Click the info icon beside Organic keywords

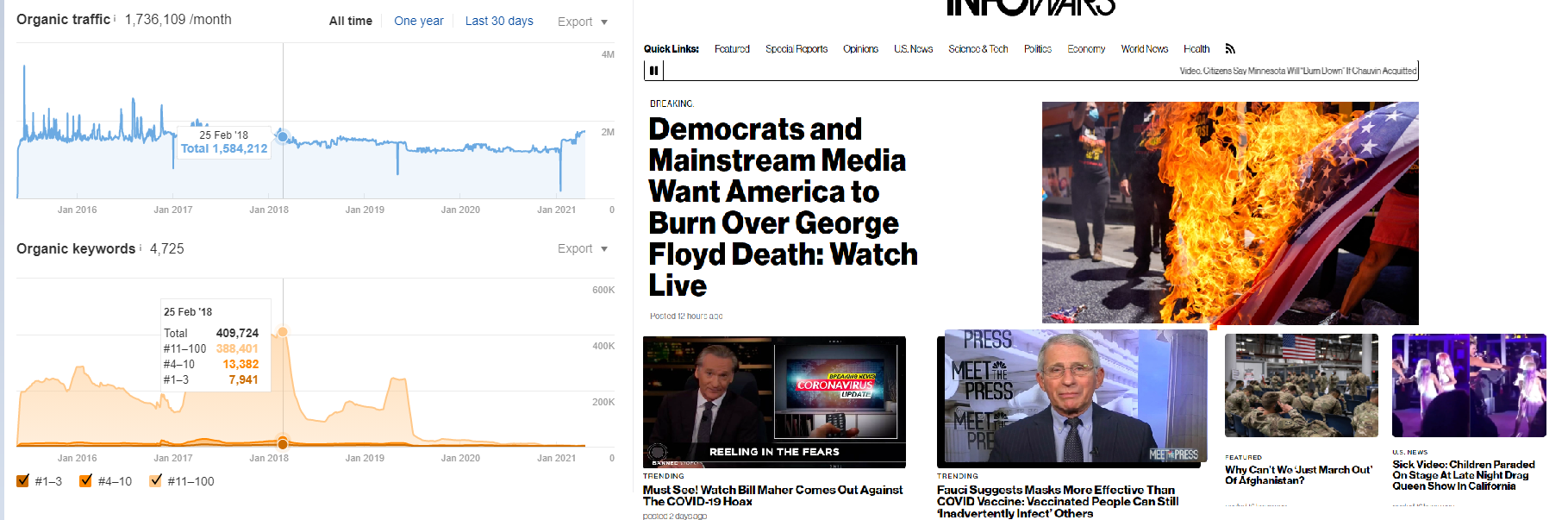(x=141, y=247)
